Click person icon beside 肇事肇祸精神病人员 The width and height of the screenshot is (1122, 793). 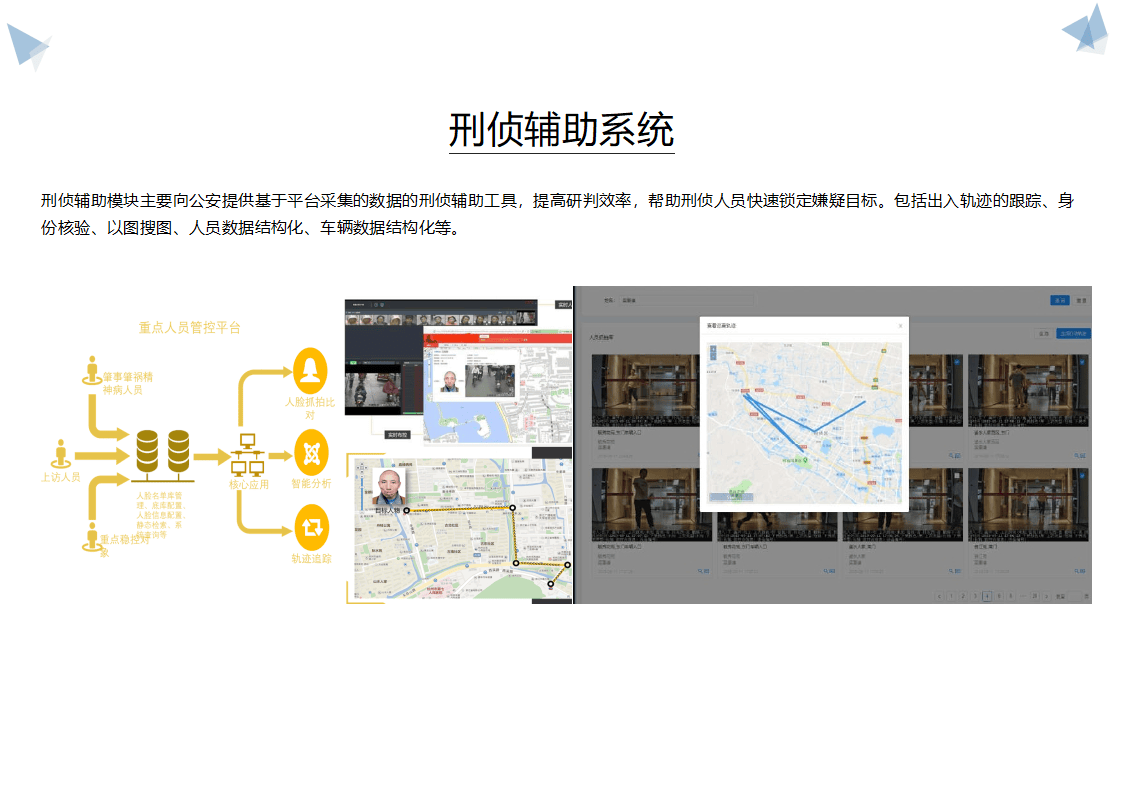pos(92,370)
